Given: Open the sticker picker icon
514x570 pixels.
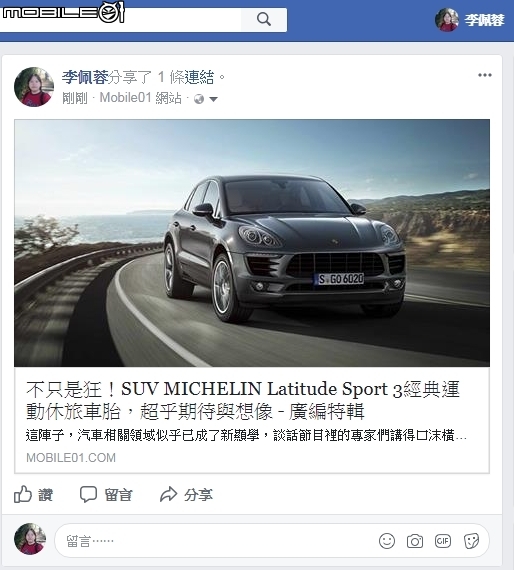Looking at the screenshot, I should click(471, 541).
